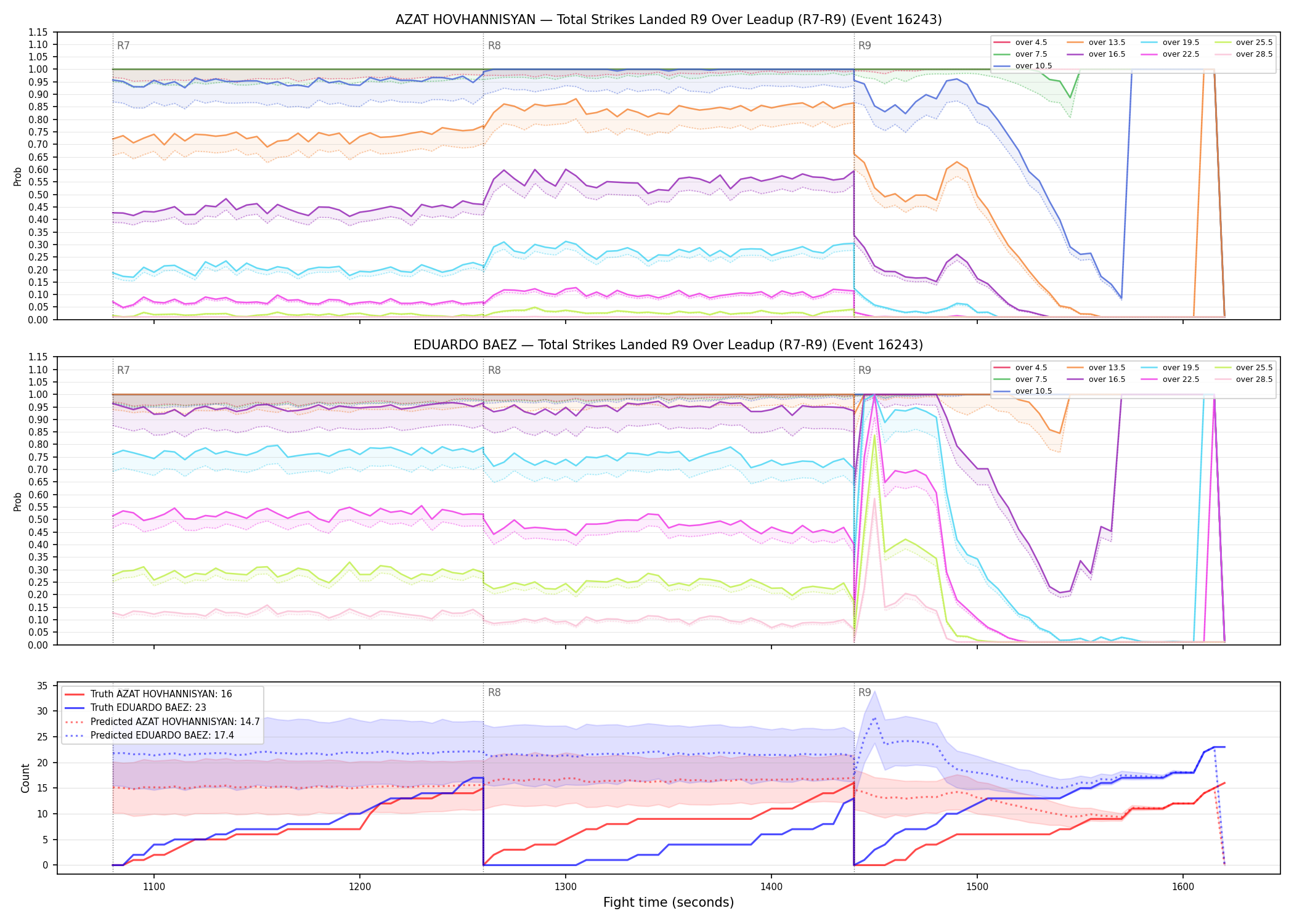Click the 15 tick on Count axis
Image resolution: width=1294 pixels, height=924 pixels.
(x=43, y=788)
